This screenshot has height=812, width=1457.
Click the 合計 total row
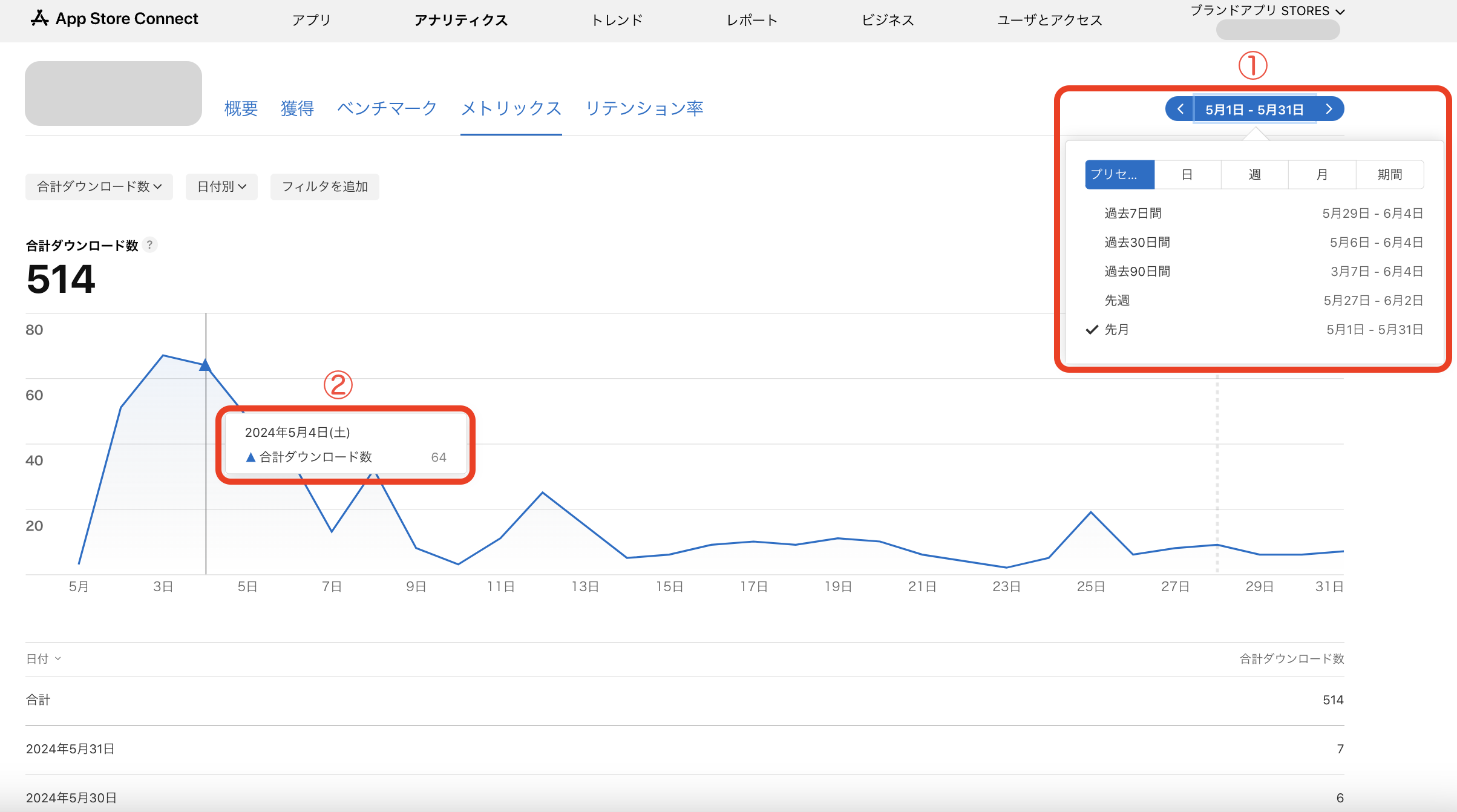[685, 700]
